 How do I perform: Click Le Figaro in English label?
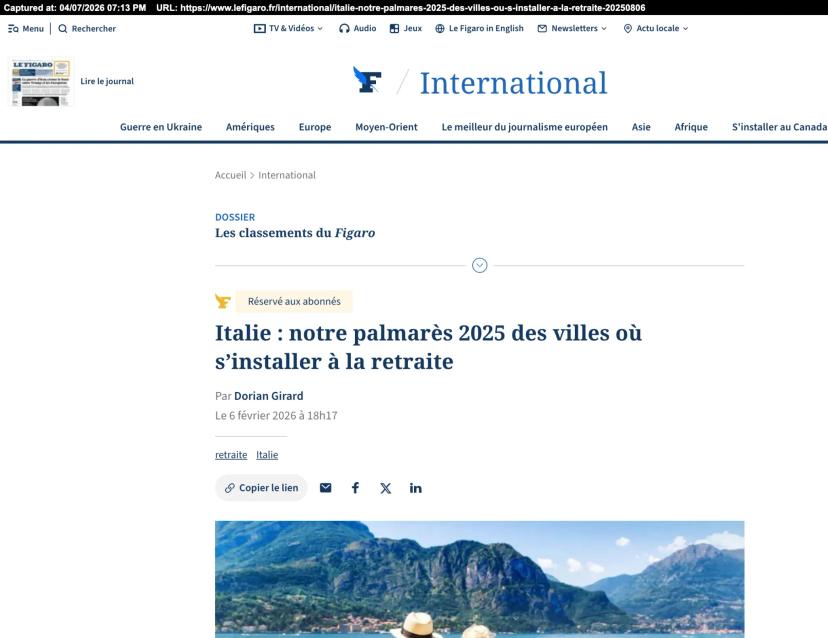coord(486,29)
